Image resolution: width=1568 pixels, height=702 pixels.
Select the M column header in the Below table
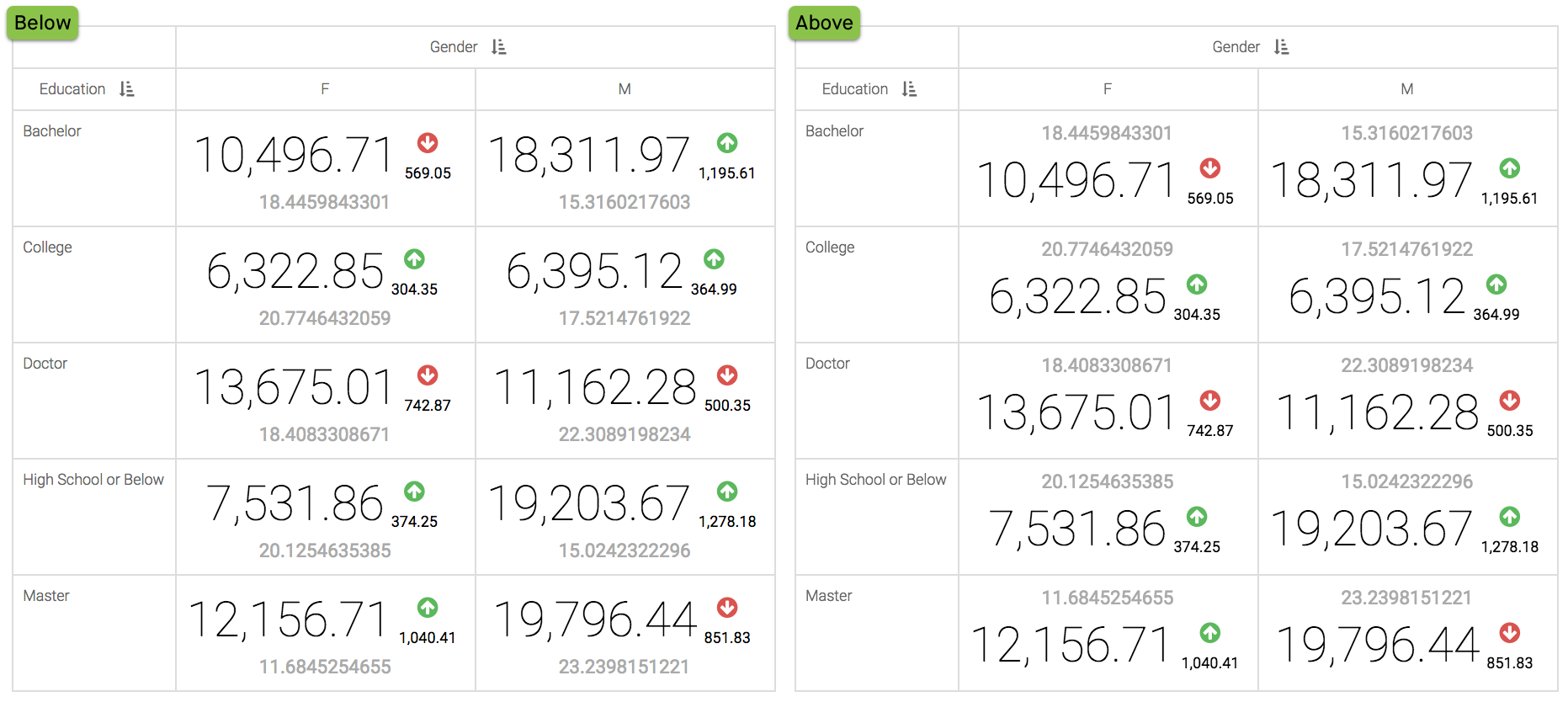pyautogui.click(x=625, y=89)
